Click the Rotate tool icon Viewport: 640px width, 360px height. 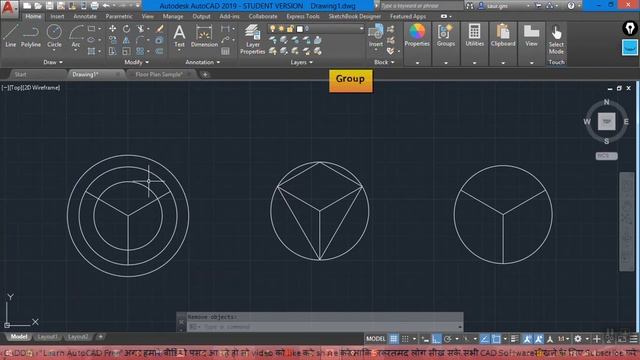pos(126,29)
